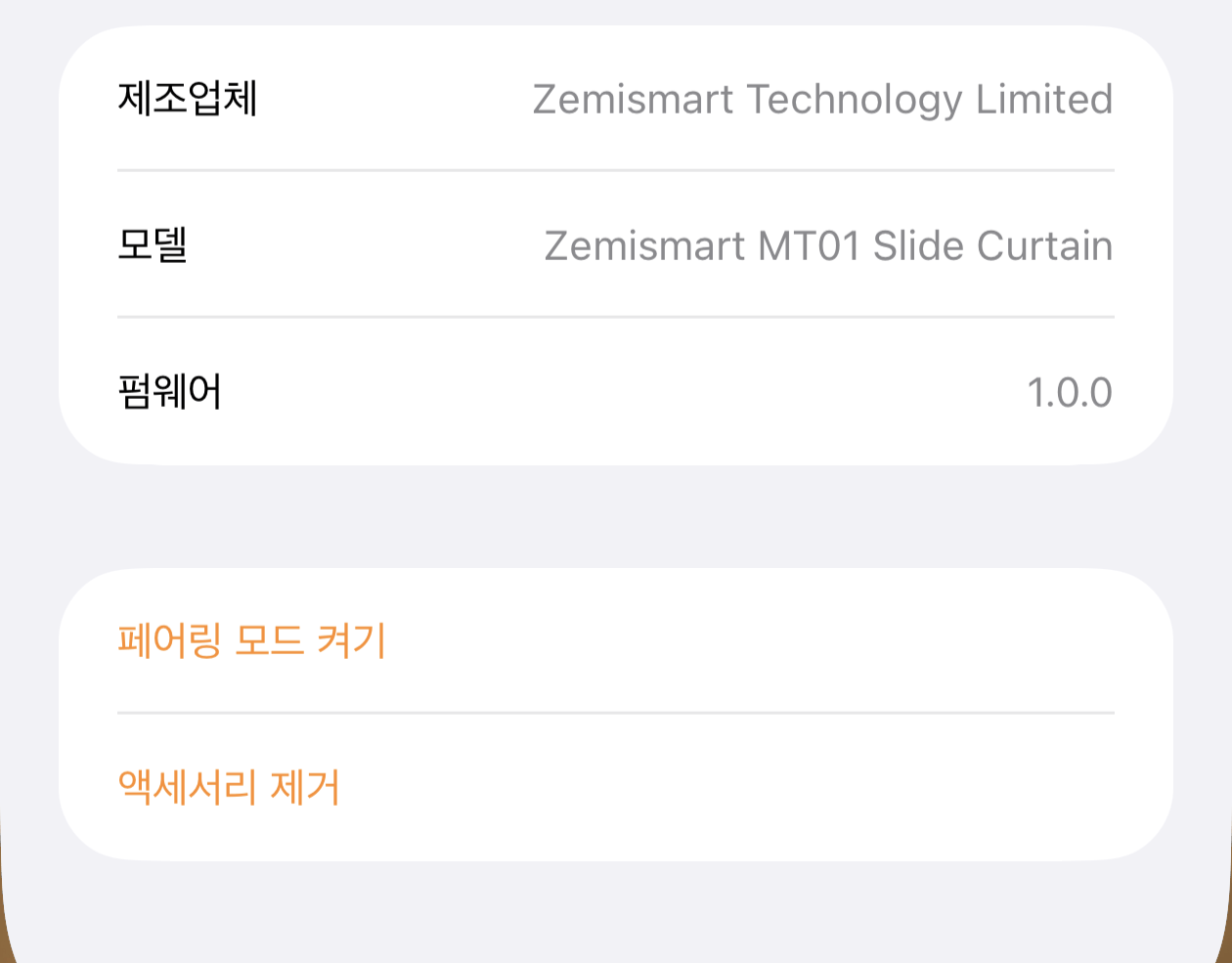This screenshot has width=1232, height=963.
Task: Tap 액세서리 제거 to remove the accessory
Action: pyautogui.click(x=228, y=788)
